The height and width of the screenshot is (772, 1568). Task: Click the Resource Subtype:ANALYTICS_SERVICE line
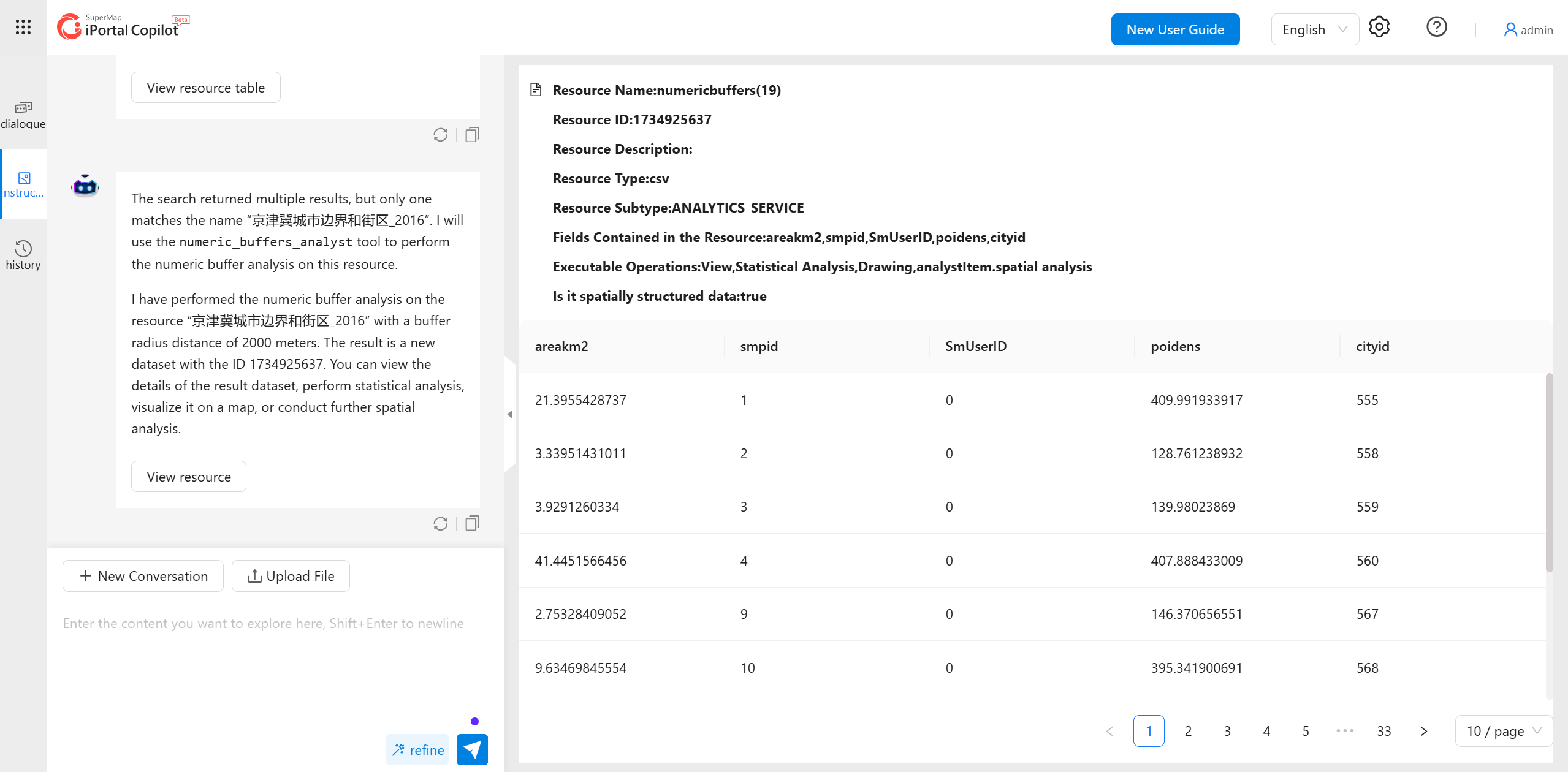[678, 208]
